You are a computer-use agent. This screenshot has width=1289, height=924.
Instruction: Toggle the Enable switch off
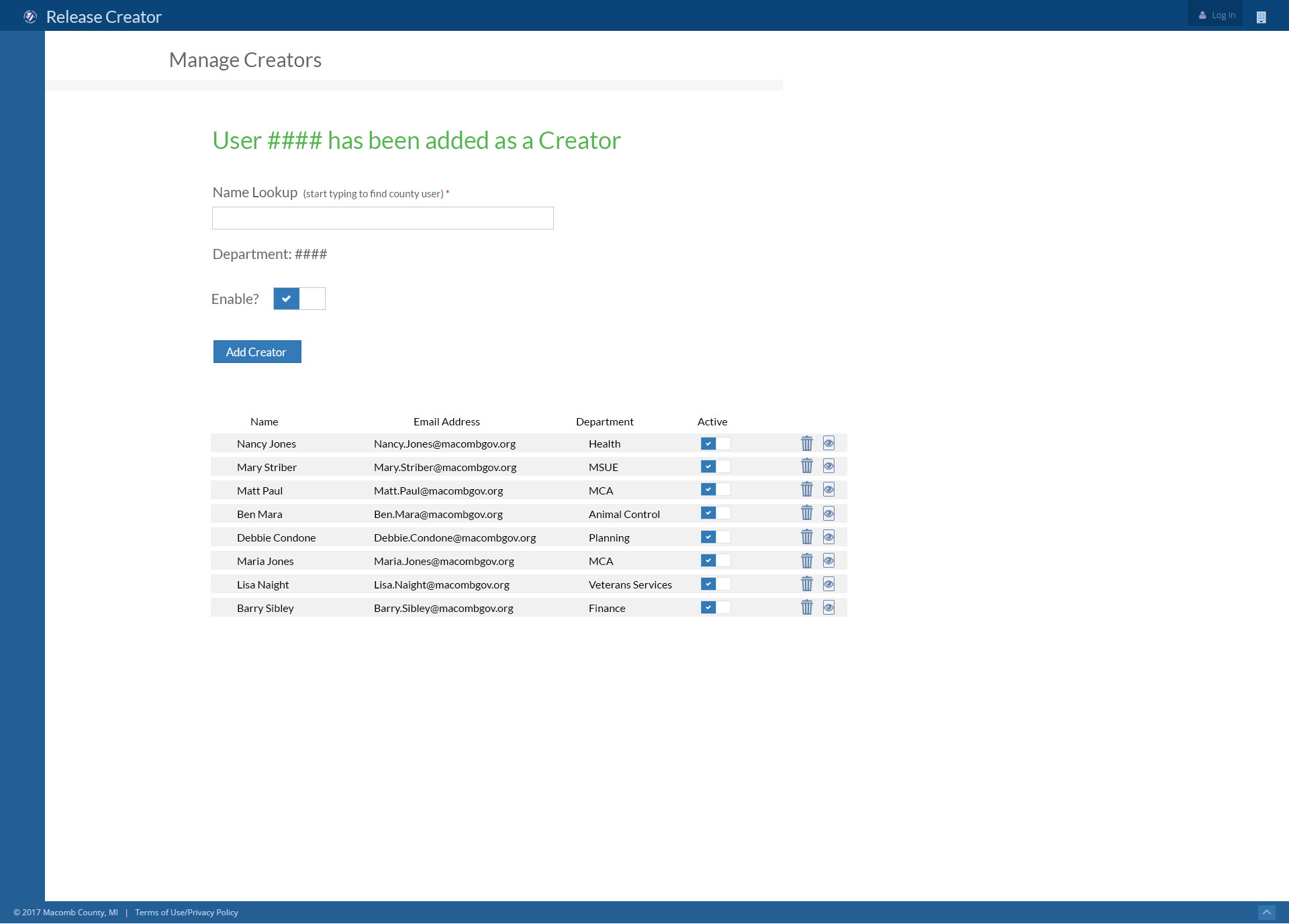click(299, 299)
